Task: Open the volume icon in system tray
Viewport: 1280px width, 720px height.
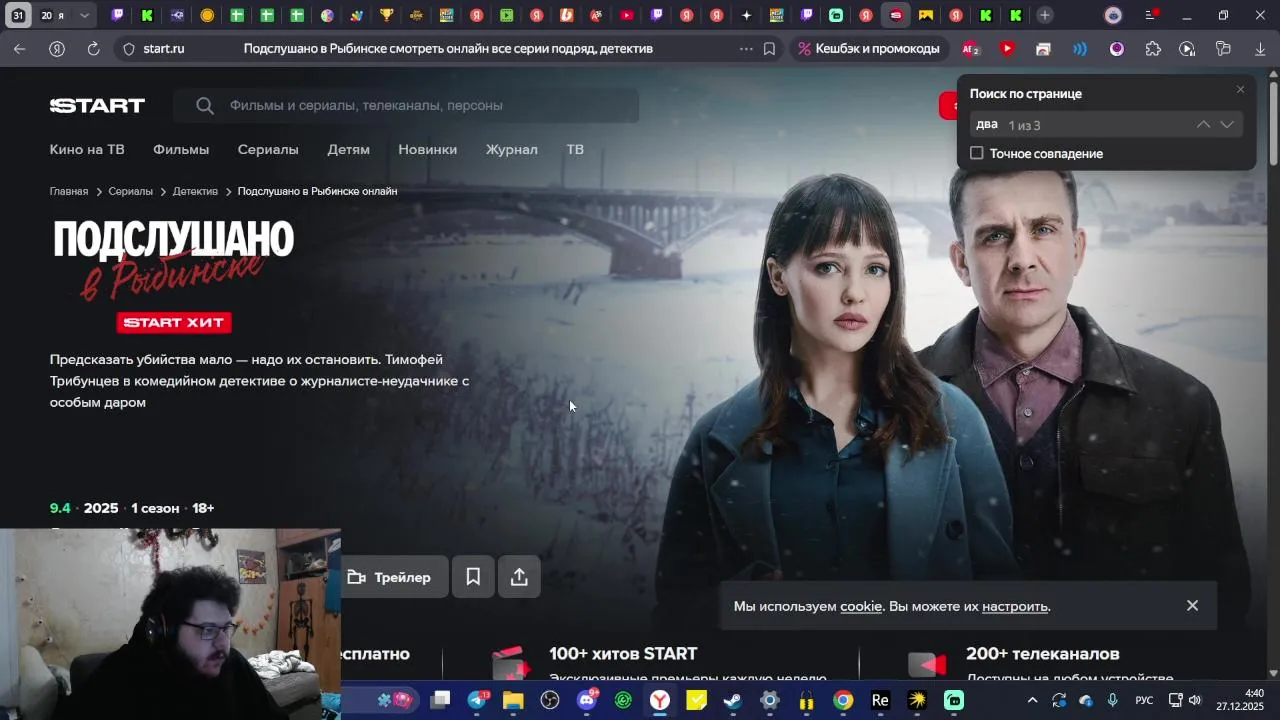Action: pyautogui.click(x=1194, y=700)
